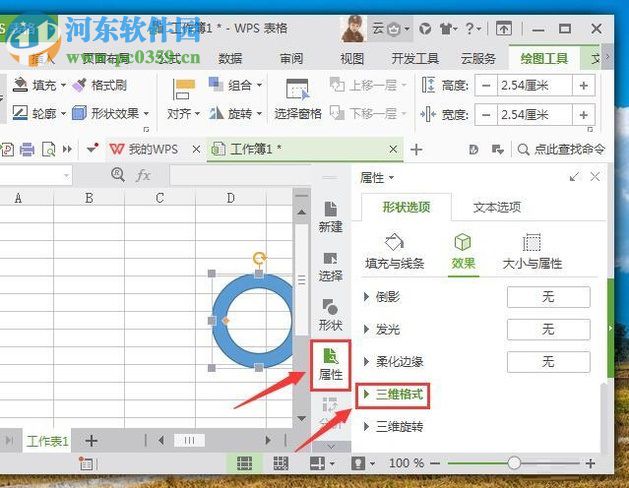
Task: Click the print preview icon
Action: [49, 150]
